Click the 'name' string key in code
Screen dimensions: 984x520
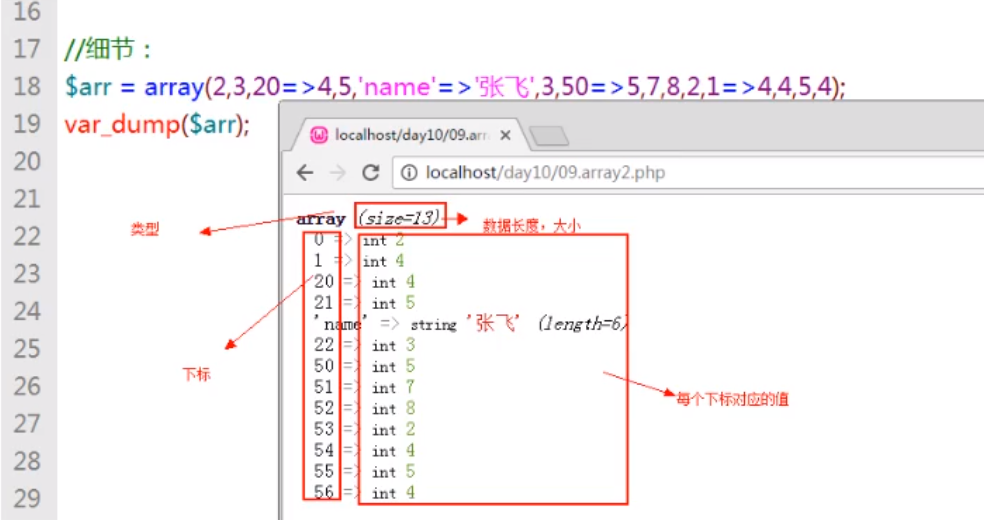click(397, 87)
